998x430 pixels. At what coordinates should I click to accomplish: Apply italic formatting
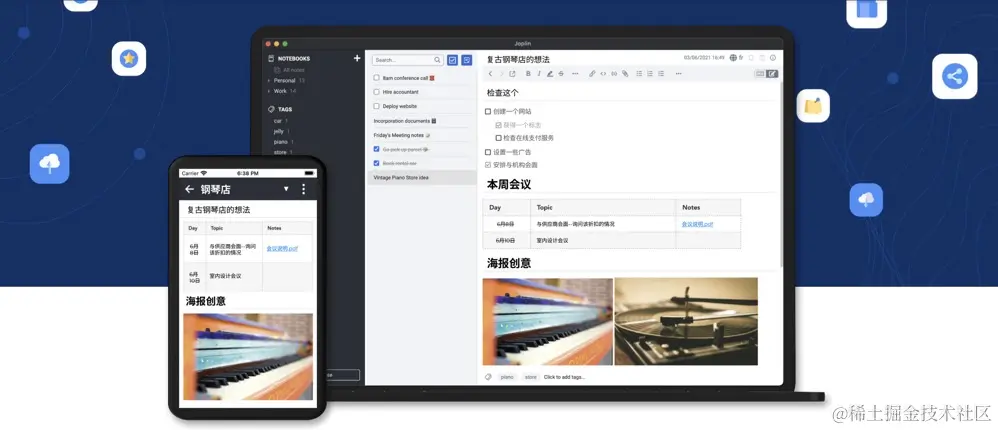pos(538,74)
